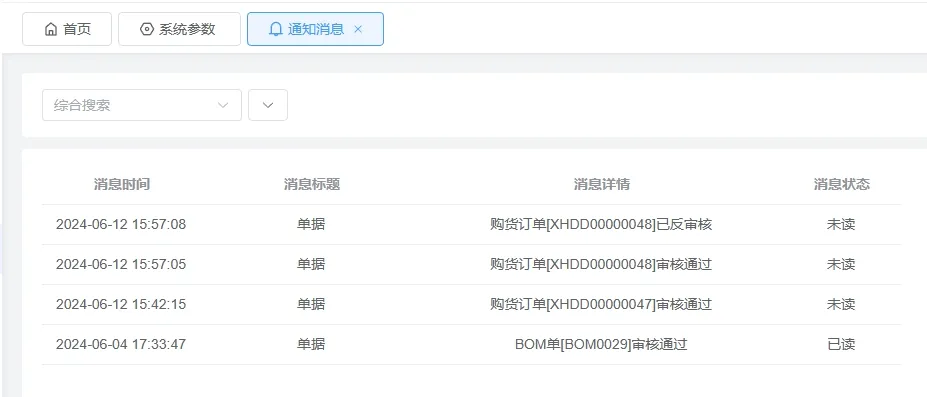Click the 消息状态 column header

pos(841,184)
